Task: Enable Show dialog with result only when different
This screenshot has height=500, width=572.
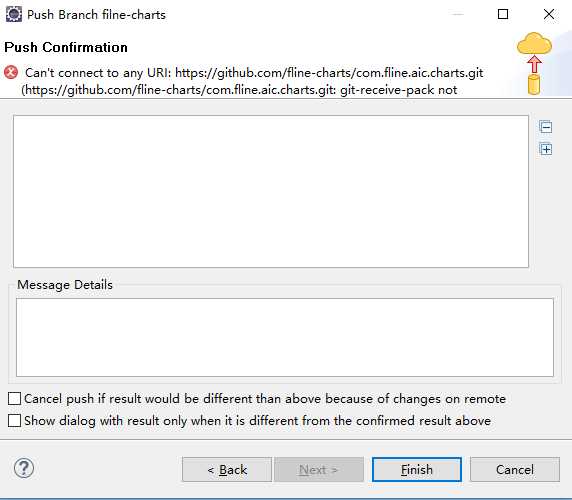Action: [15, 420]
